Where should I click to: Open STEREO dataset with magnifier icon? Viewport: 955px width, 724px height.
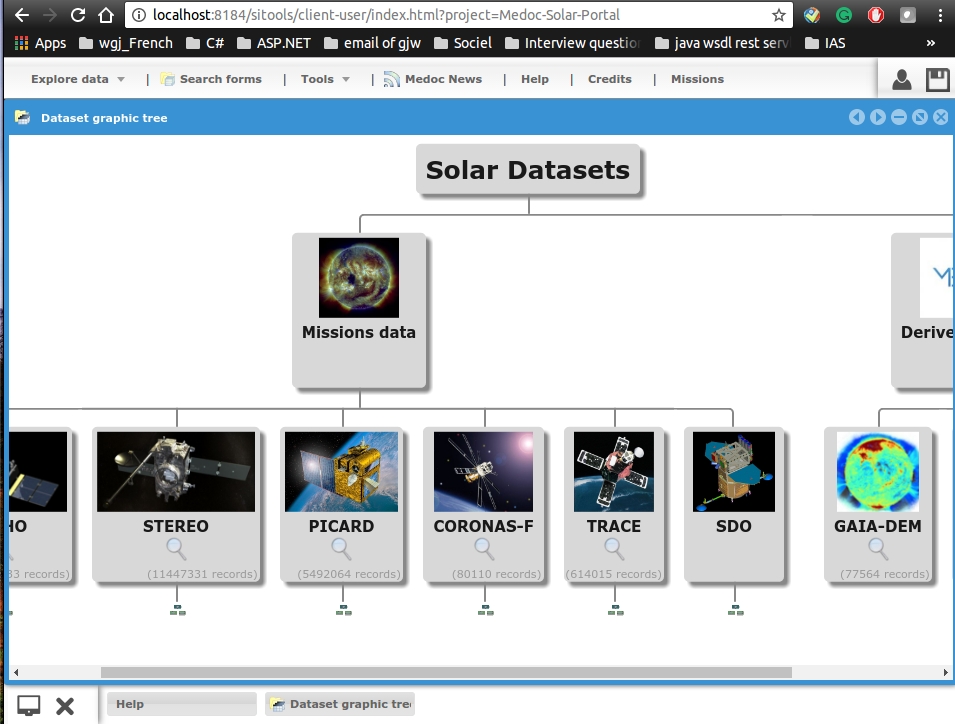coord(176,549)
